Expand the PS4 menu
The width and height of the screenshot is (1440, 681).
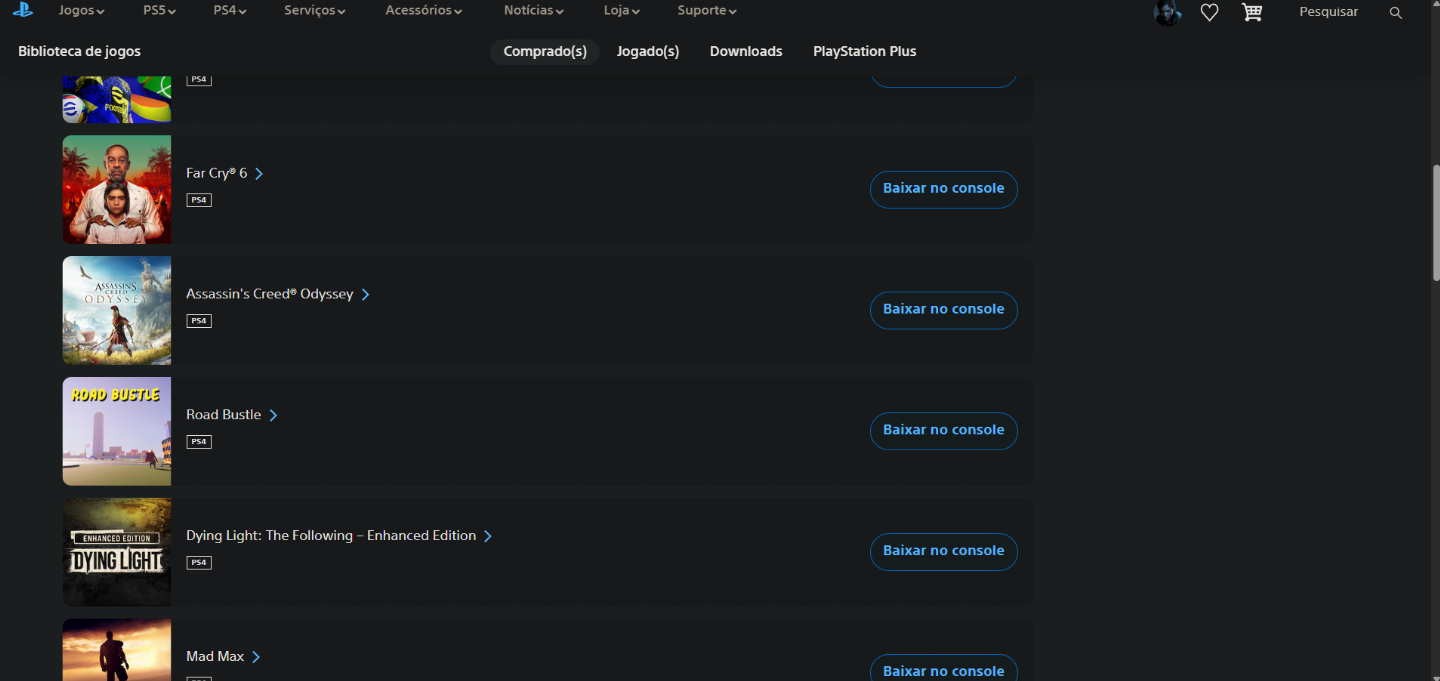point(230,11)
